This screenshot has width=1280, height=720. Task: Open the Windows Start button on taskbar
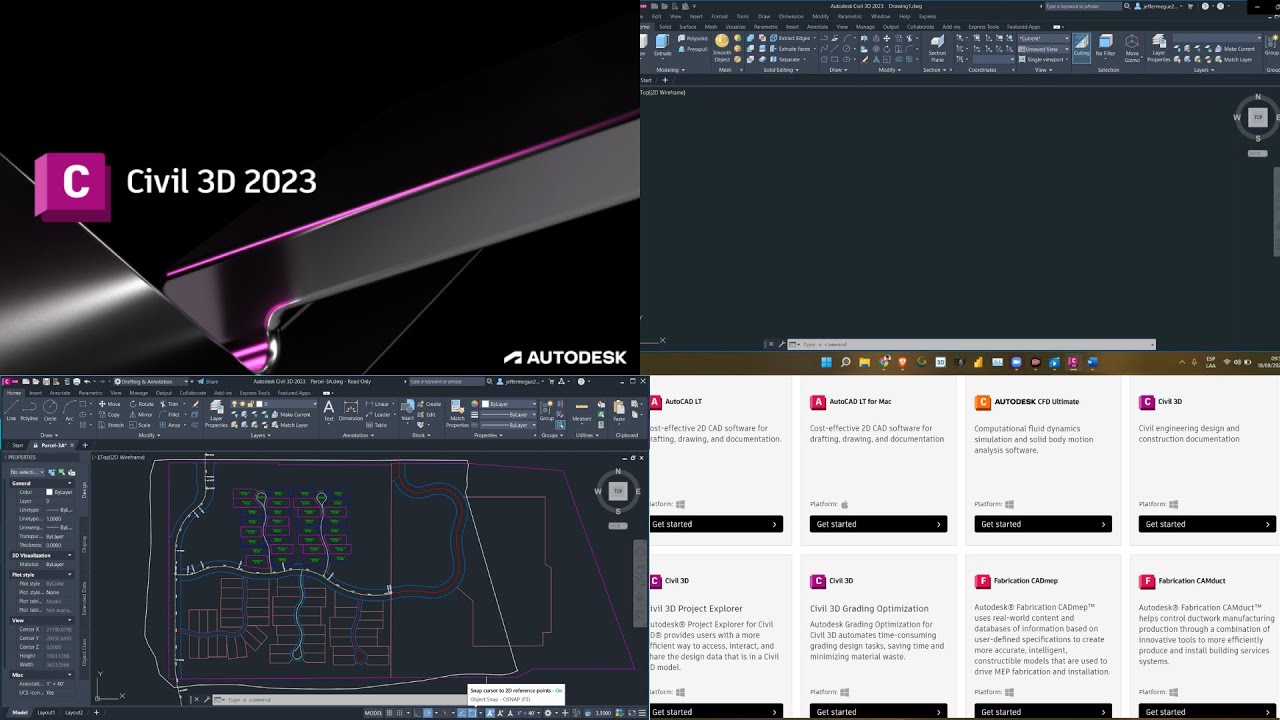pyautogui.click(x=826, y=362)
